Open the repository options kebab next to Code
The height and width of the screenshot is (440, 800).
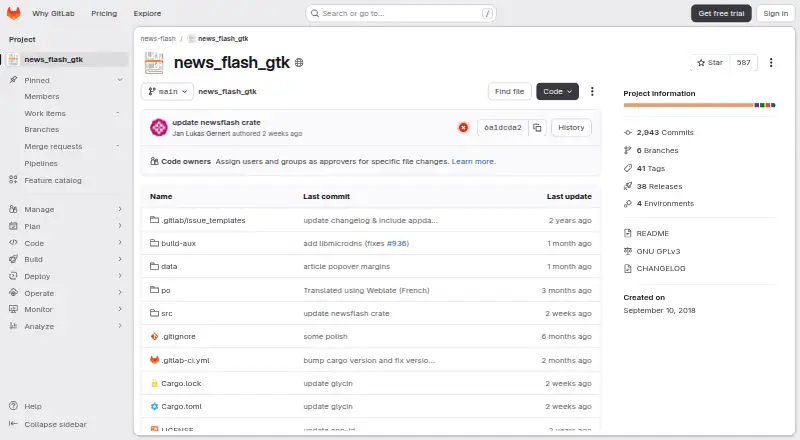click(x=592, y=91)
